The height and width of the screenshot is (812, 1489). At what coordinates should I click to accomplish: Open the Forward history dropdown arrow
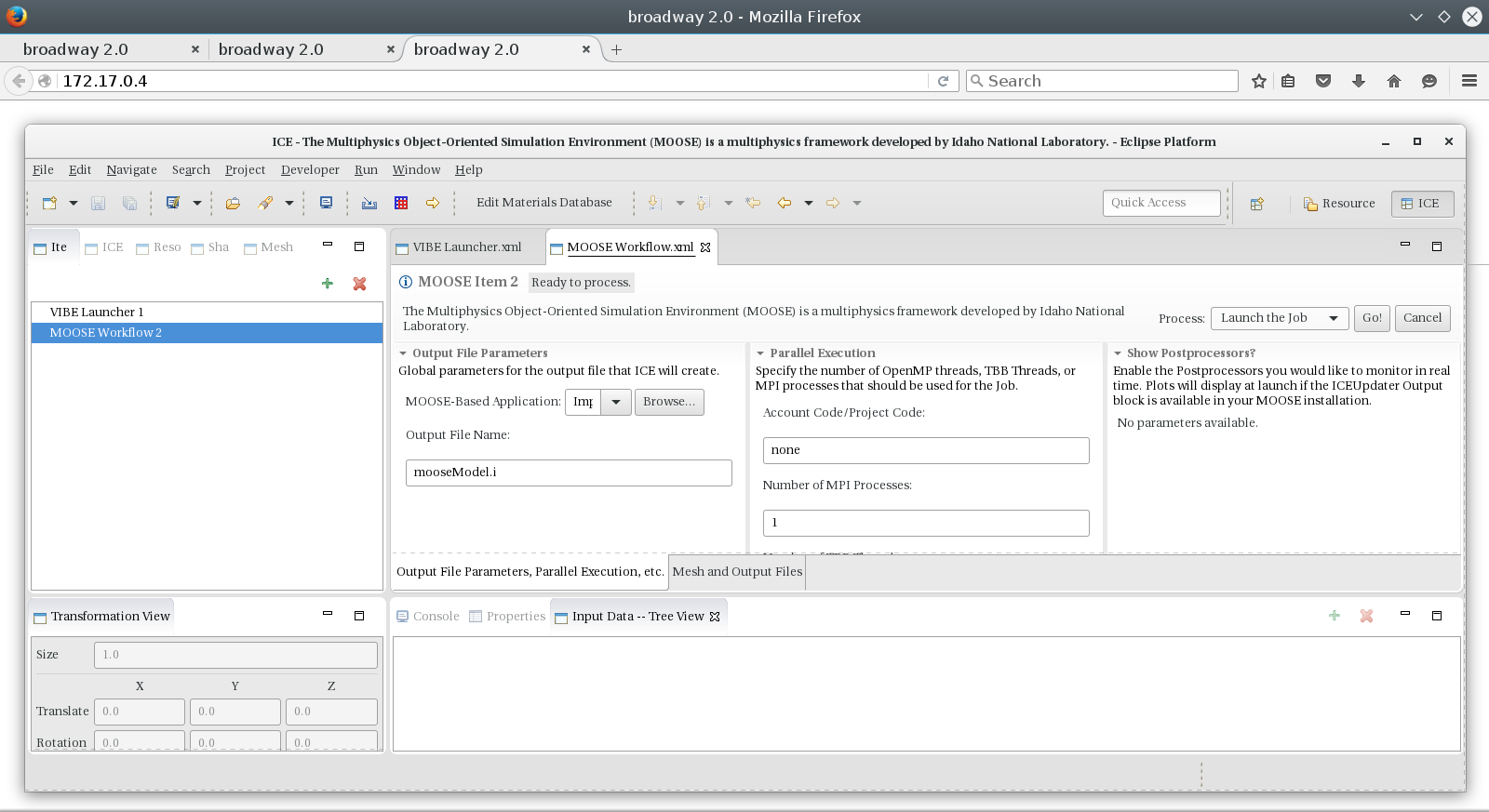[856, 203]
